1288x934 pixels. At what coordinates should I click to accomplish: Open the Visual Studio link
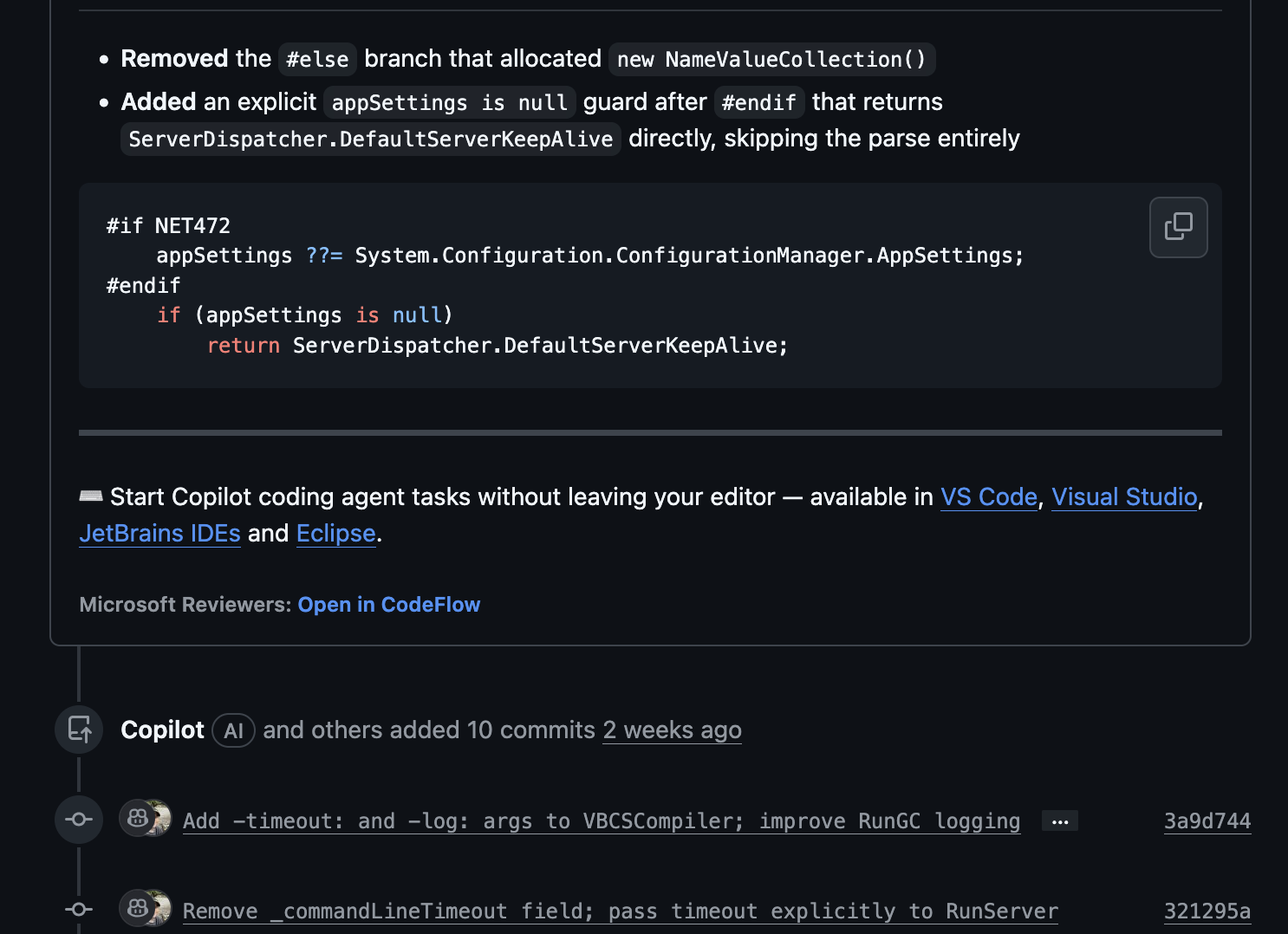point(1123,496)
